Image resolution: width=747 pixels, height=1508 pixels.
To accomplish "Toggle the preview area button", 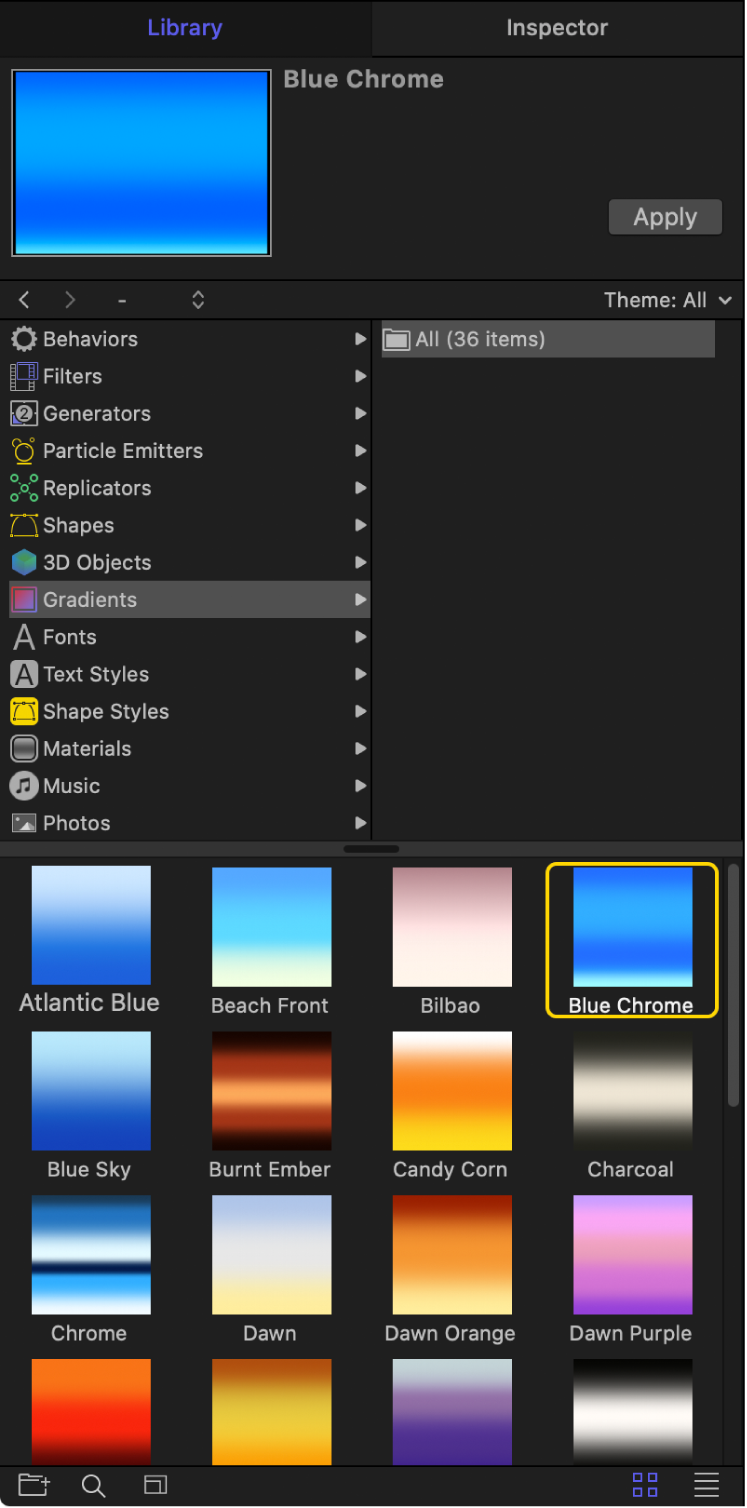I will pyautogui.click(x=155, y=1485).
